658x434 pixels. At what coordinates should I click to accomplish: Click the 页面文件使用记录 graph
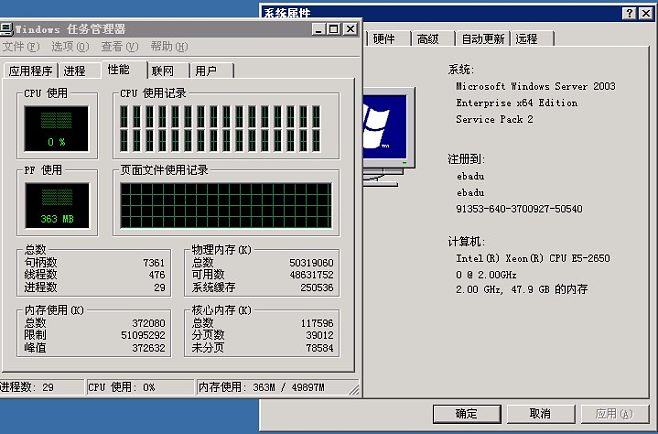point(226,206)
